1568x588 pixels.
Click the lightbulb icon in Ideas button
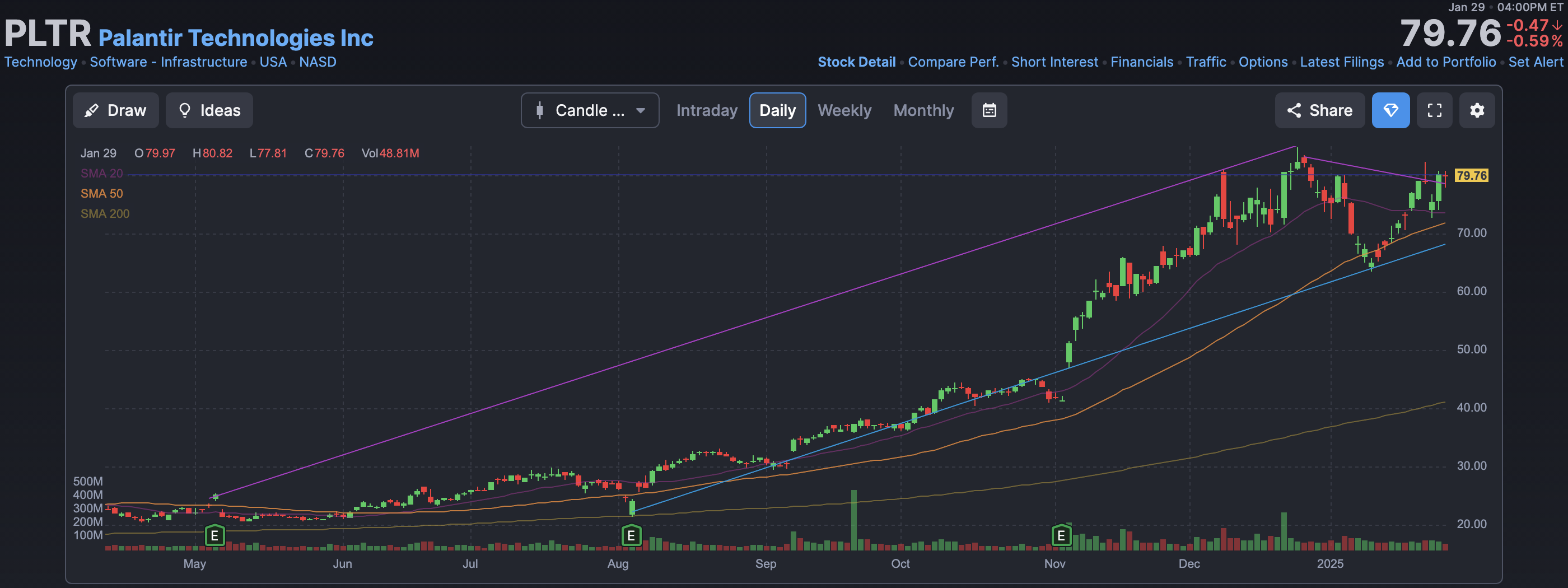(184, 110)
